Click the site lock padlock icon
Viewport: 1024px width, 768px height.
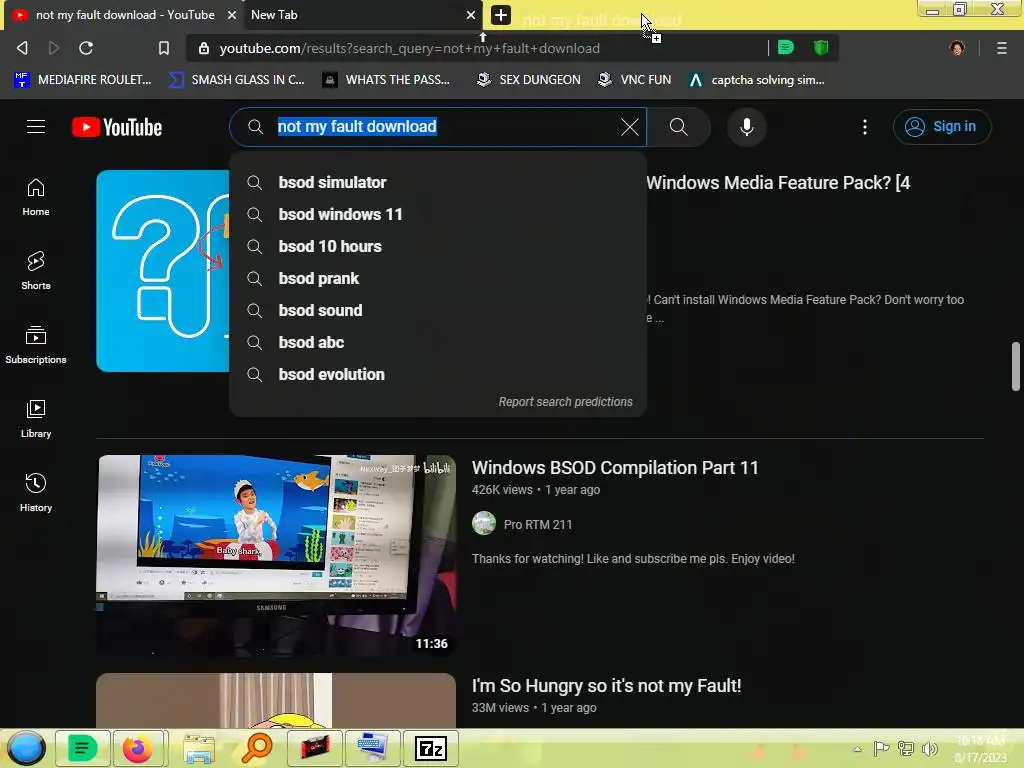(204, 48)
